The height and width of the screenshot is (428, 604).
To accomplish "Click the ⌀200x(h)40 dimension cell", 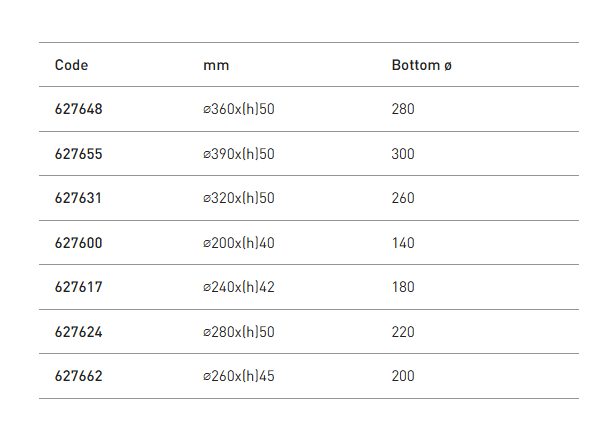I will pyautogui.click(x=238, y=243).
